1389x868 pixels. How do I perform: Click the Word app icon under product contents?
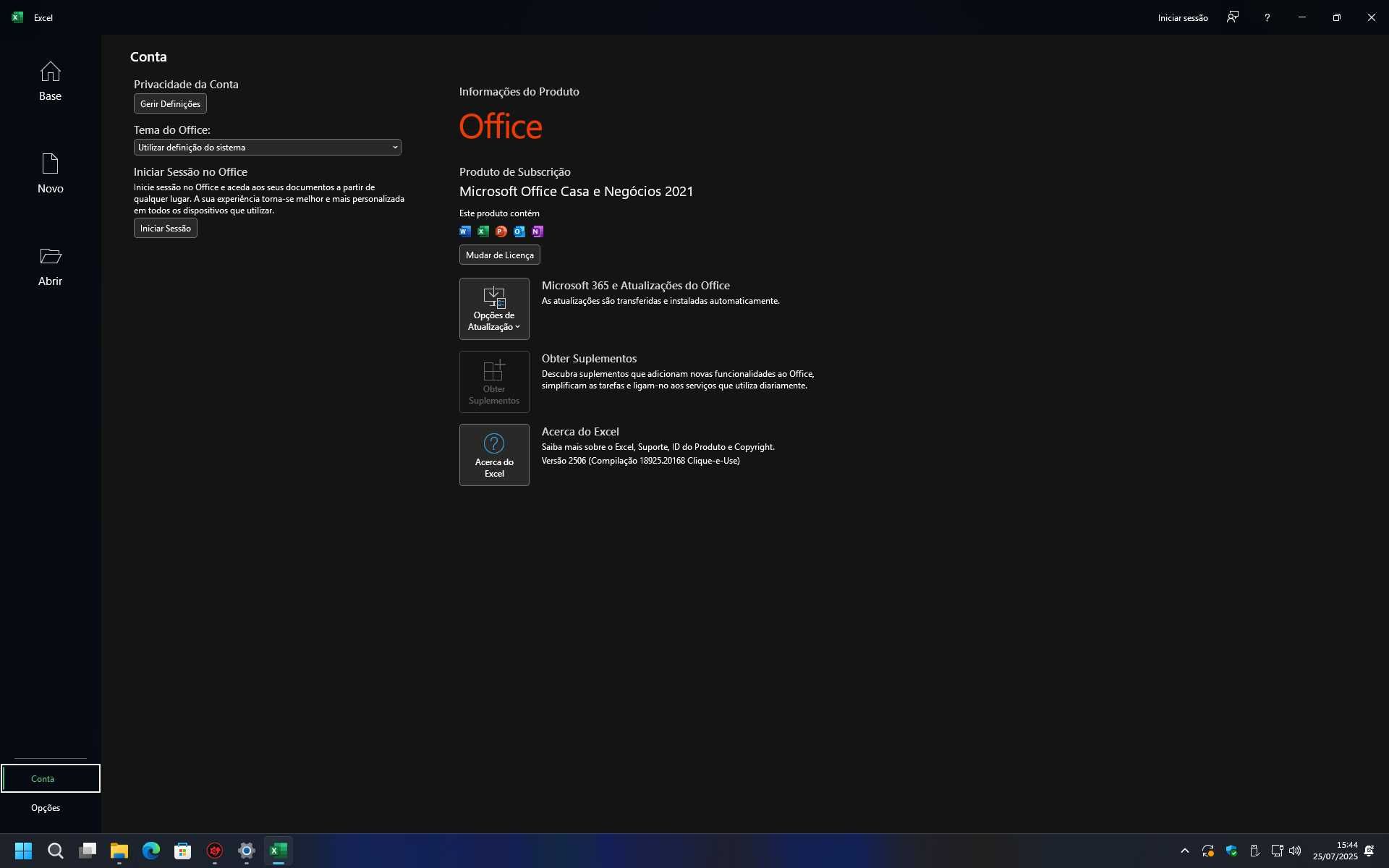point(465,231)
